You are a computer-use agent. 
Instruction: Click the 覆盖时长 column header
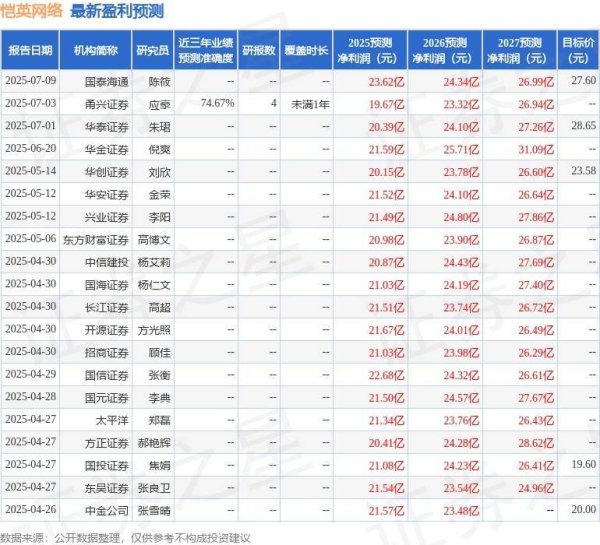click(x=306, y=50)
